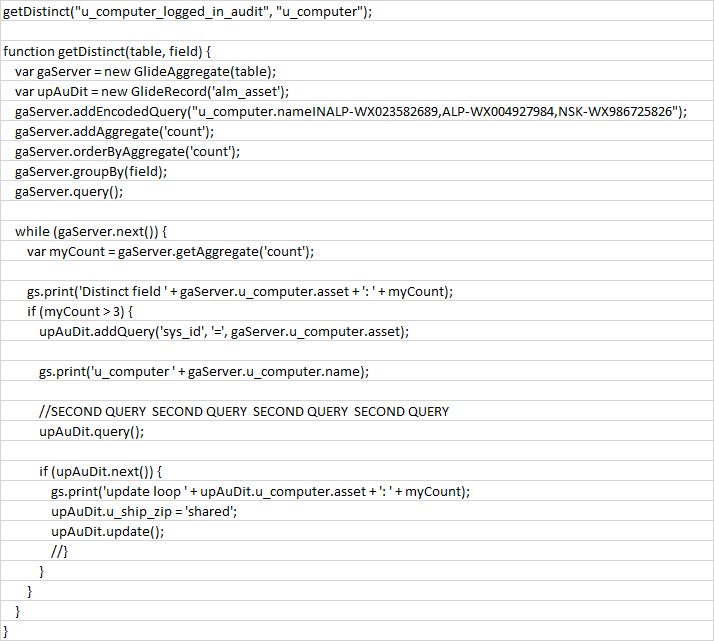The height and width of the screenshot is (641, 714).
Task: Select the var gaServer GlideAggregate line
Action: tap(145, 71)
